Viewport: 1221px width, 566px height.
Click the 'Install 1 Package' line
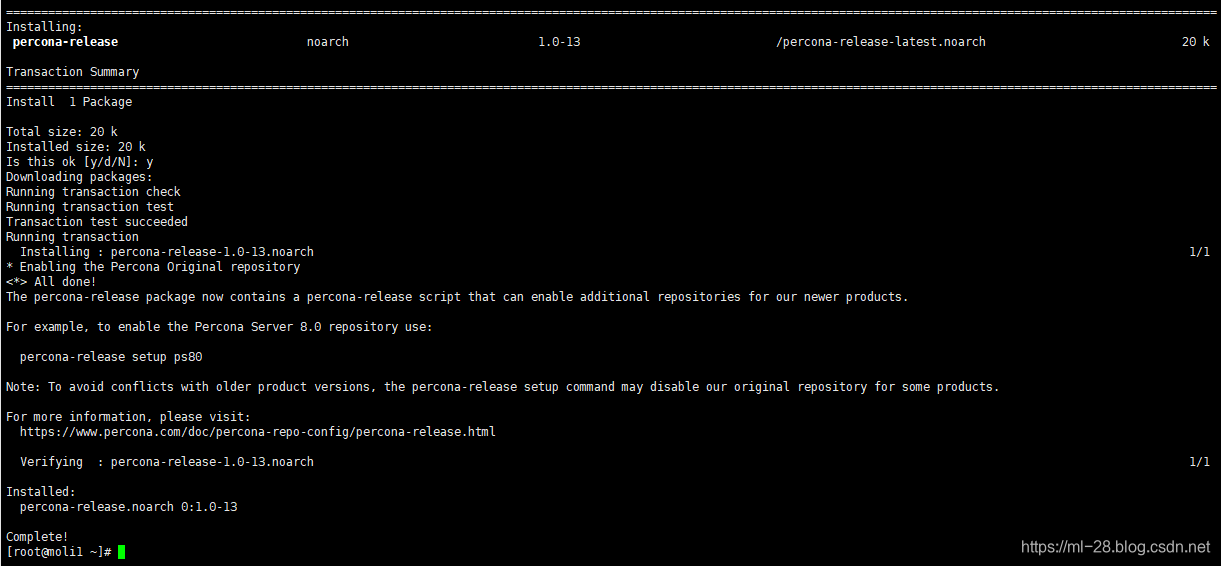pos(69,102)
